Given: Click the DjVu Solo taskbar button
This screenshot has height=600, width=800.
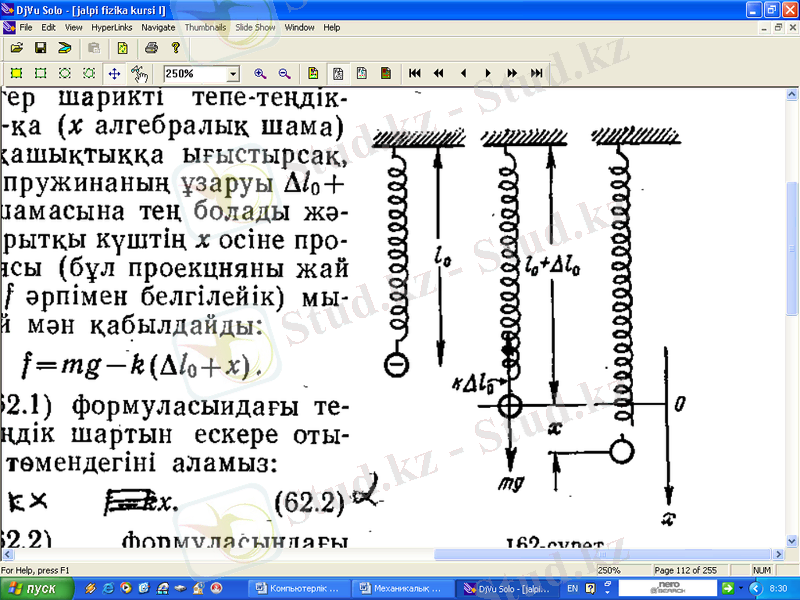Looking at the screenshot, I should 506,589.
